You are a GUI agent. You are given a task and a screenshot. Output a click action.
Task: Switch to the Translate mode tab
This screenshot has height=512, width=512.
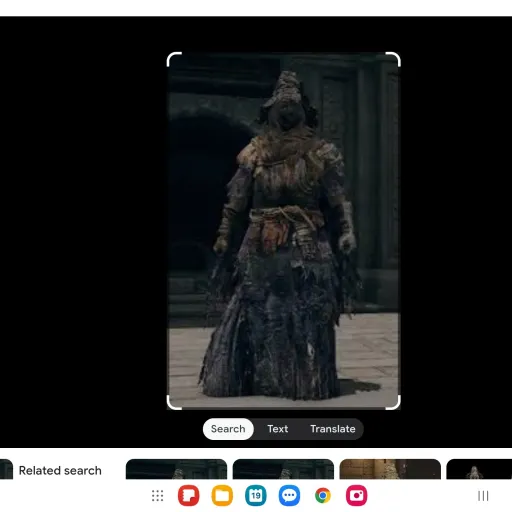tap(333, 429)
